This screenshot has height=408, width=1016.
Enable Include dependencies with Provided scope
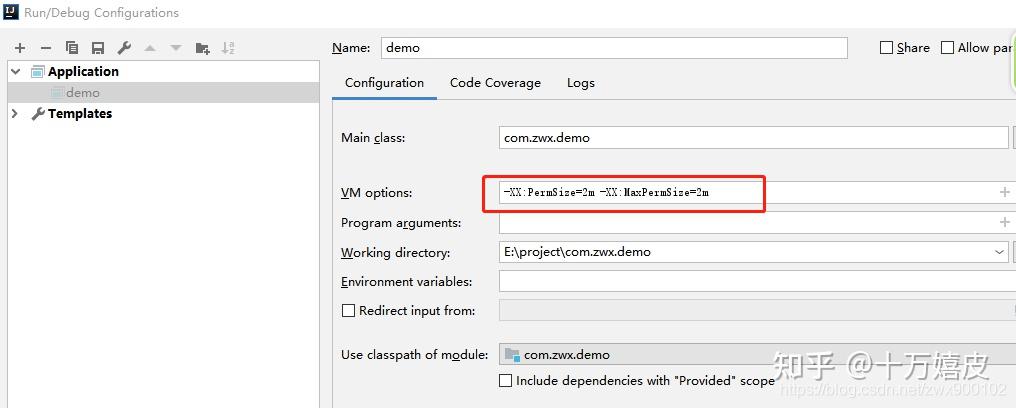coord(506,381)
